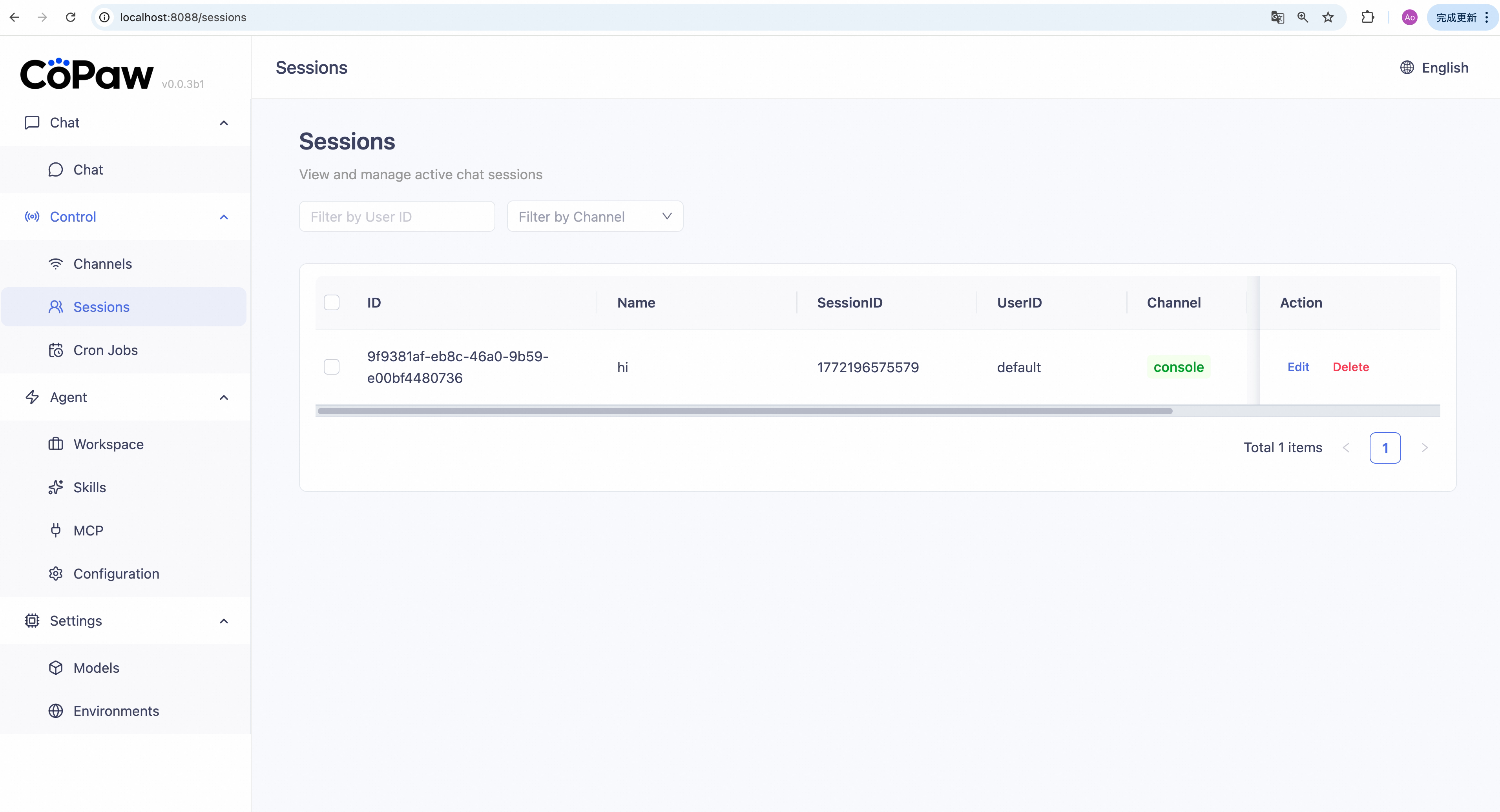Screen dimensions: 1500x812
Task: Click the browser extensions puzzle icon
Action: point(1367,18)
